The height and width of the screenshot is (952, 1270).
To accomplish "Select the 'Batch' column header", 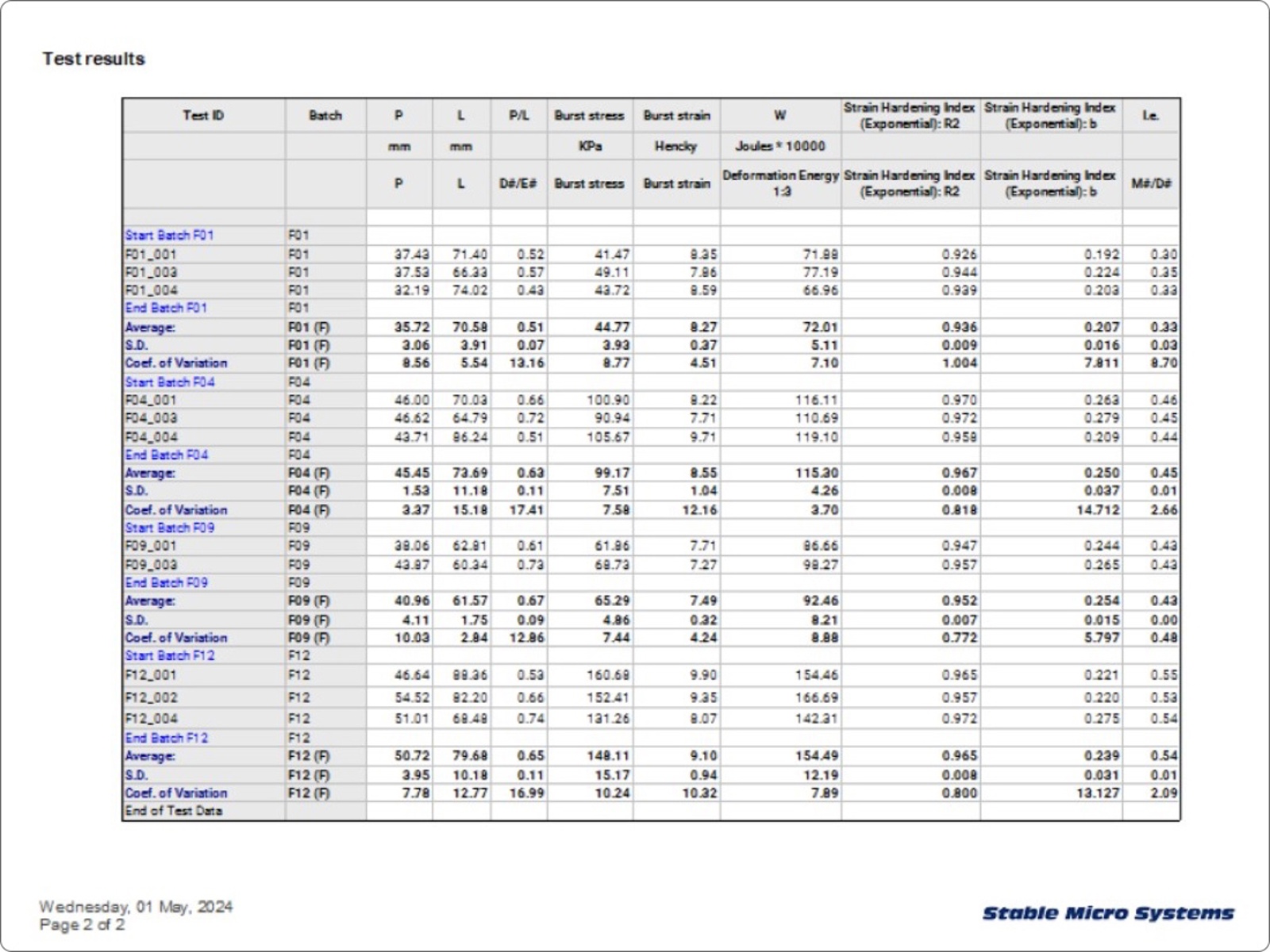I will pos(325,115).
